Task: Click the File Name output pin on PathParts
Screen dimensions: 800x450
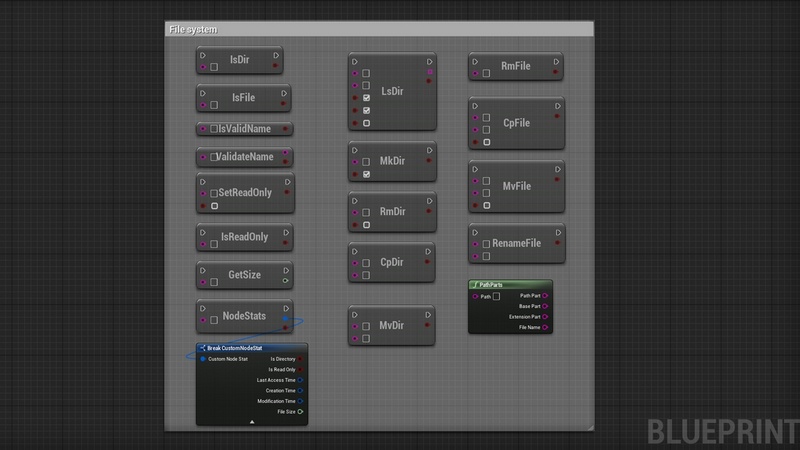Action: [x=546, y=327]
